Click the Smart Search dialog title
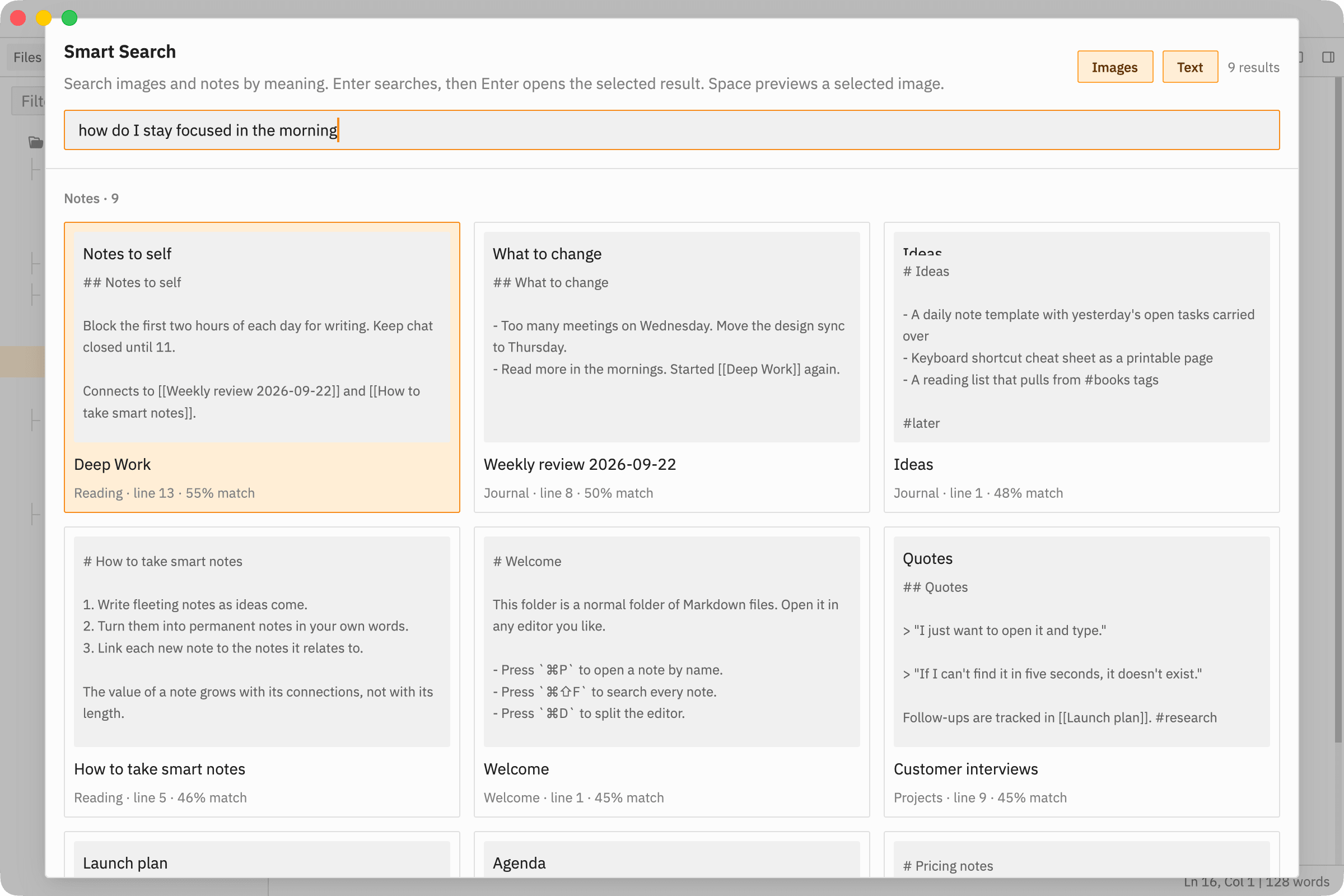This screenshot has width=1344, height=896. (x=120, y=52)
